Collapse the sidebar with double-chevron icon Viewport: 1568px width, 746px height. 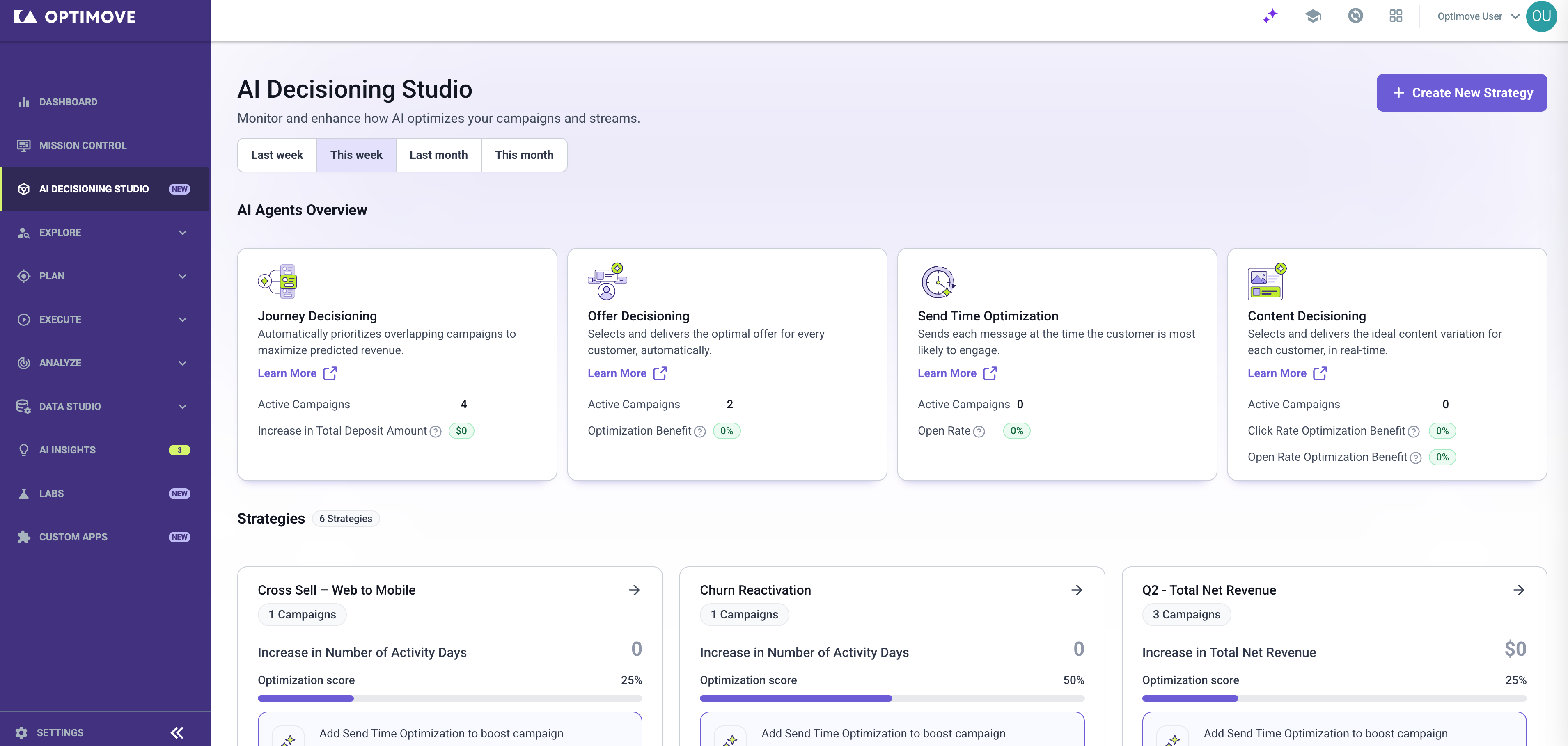point(177,732)
